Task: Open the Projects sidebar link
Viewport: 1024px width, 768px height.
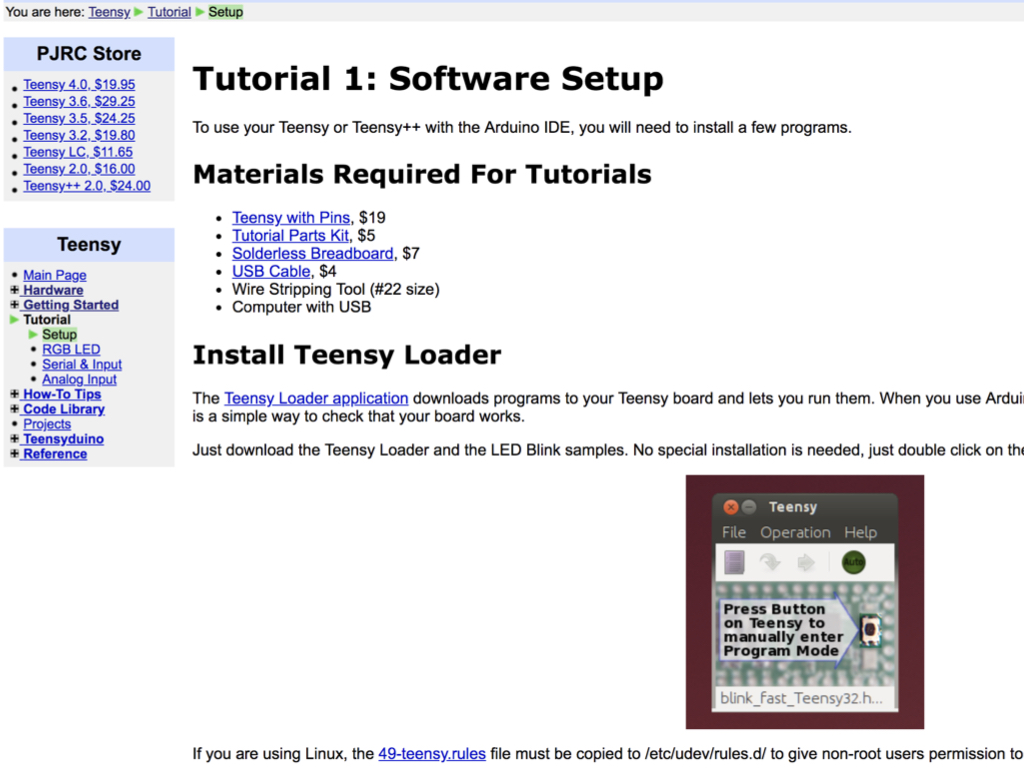Action: coord(47,424)
